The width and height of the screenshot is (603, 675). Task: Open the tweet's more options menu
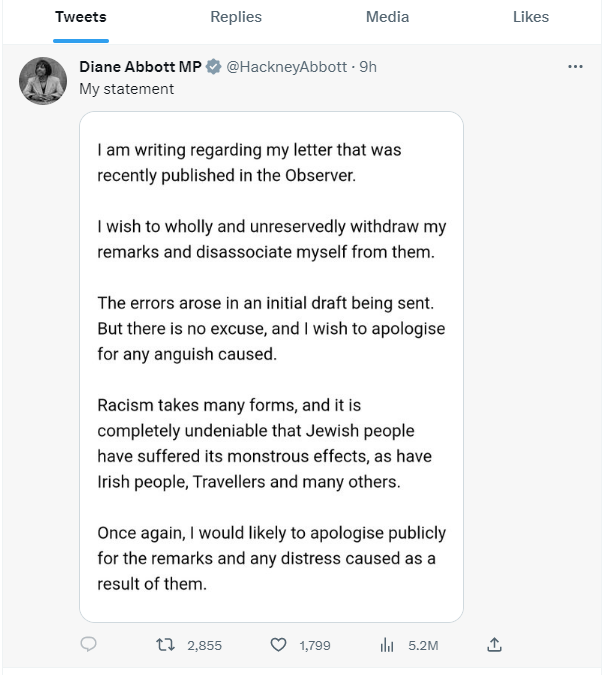(x=574, y=67)
